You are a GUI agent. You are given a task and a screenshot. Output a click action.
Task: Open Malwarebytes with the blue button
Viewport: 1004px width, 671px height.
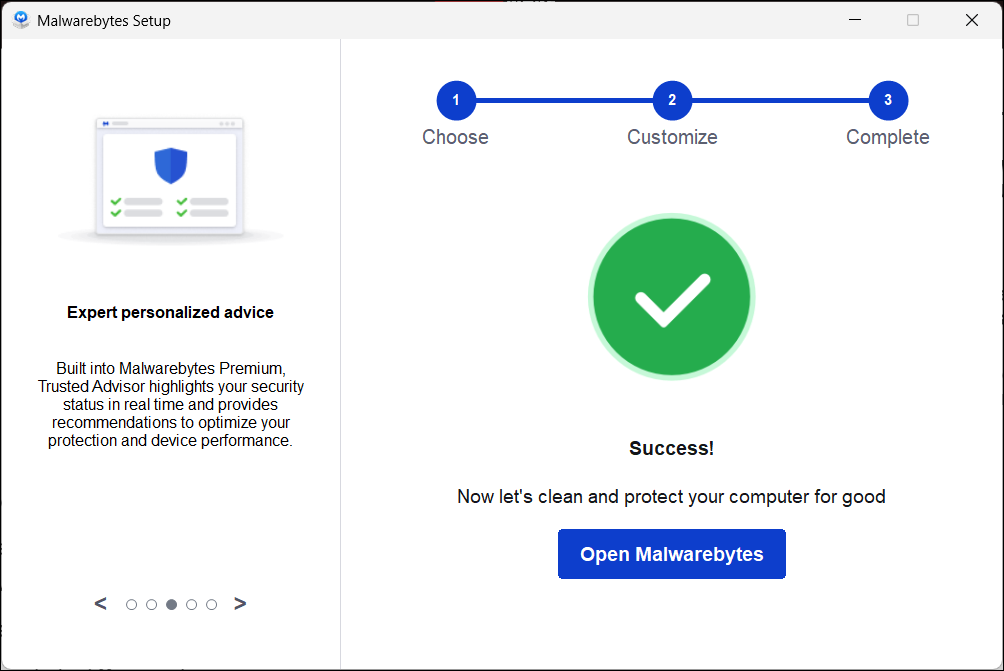click(x=672, y=554)
